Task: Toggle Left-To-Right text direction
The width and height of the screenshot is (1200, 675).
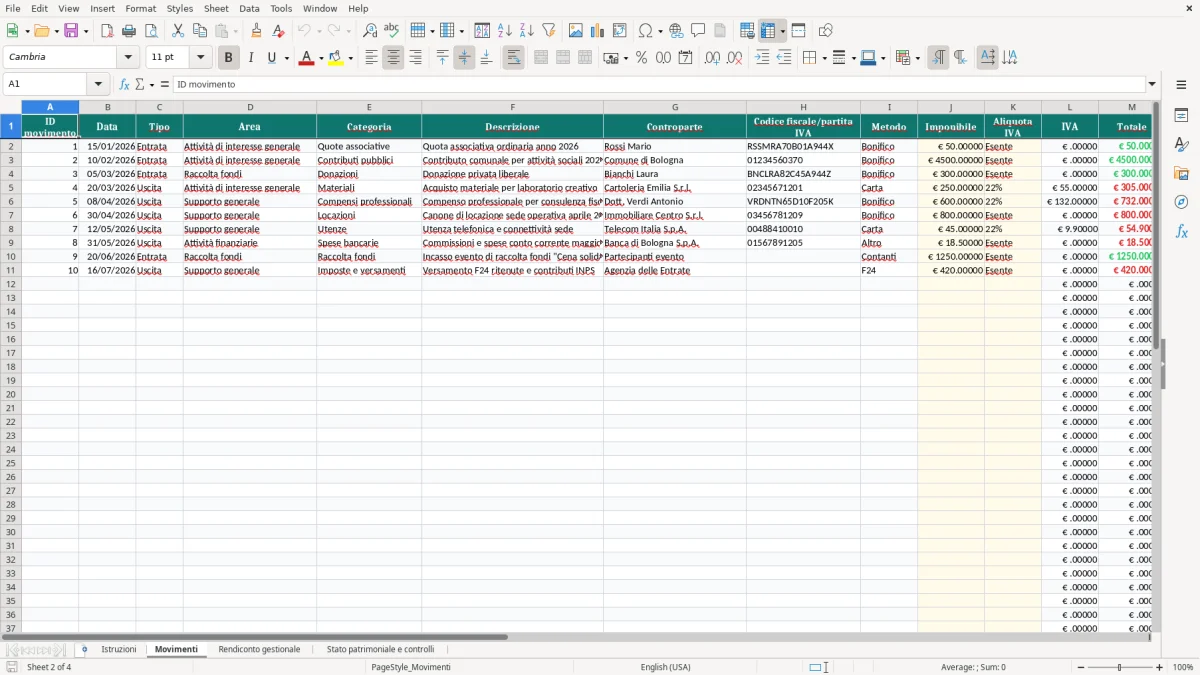Action: [938, 58]
